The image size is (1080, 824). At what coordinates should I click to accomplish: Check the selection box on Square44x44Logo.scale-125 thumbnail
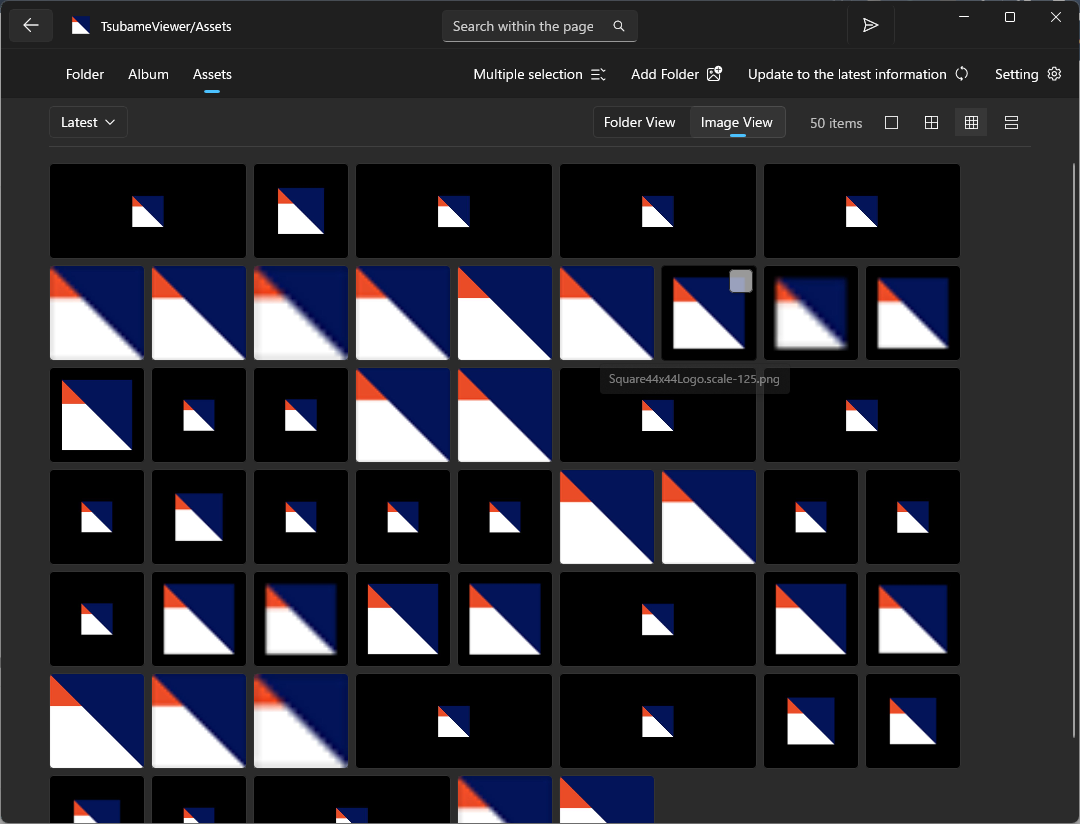(x=741, y=281)
